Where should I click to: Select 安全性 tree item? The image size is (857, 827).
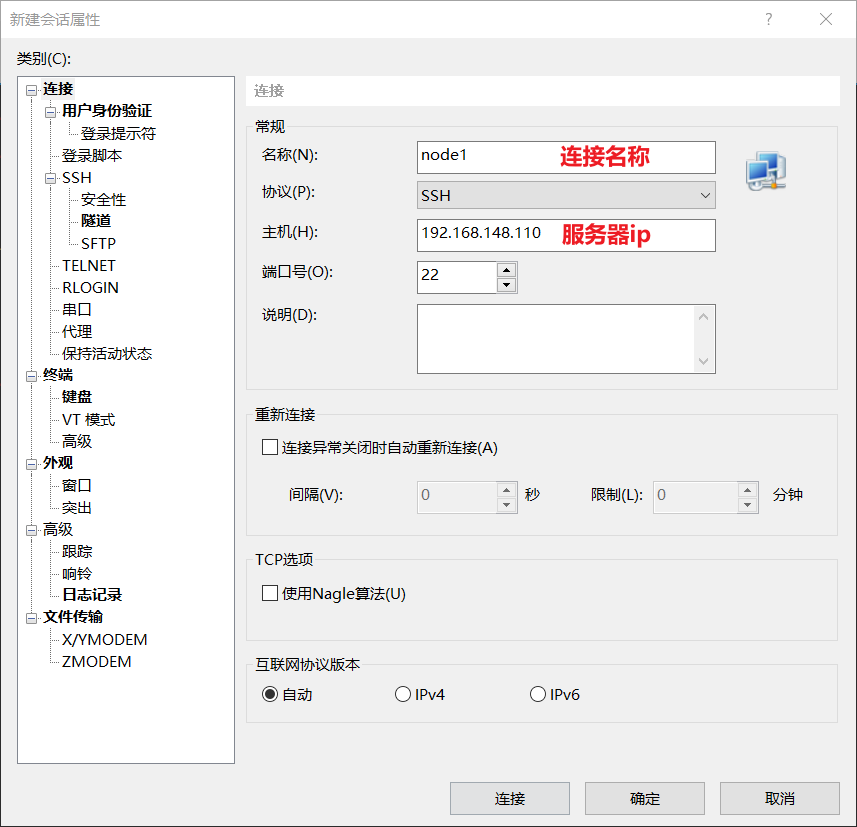tap(103, 200)
